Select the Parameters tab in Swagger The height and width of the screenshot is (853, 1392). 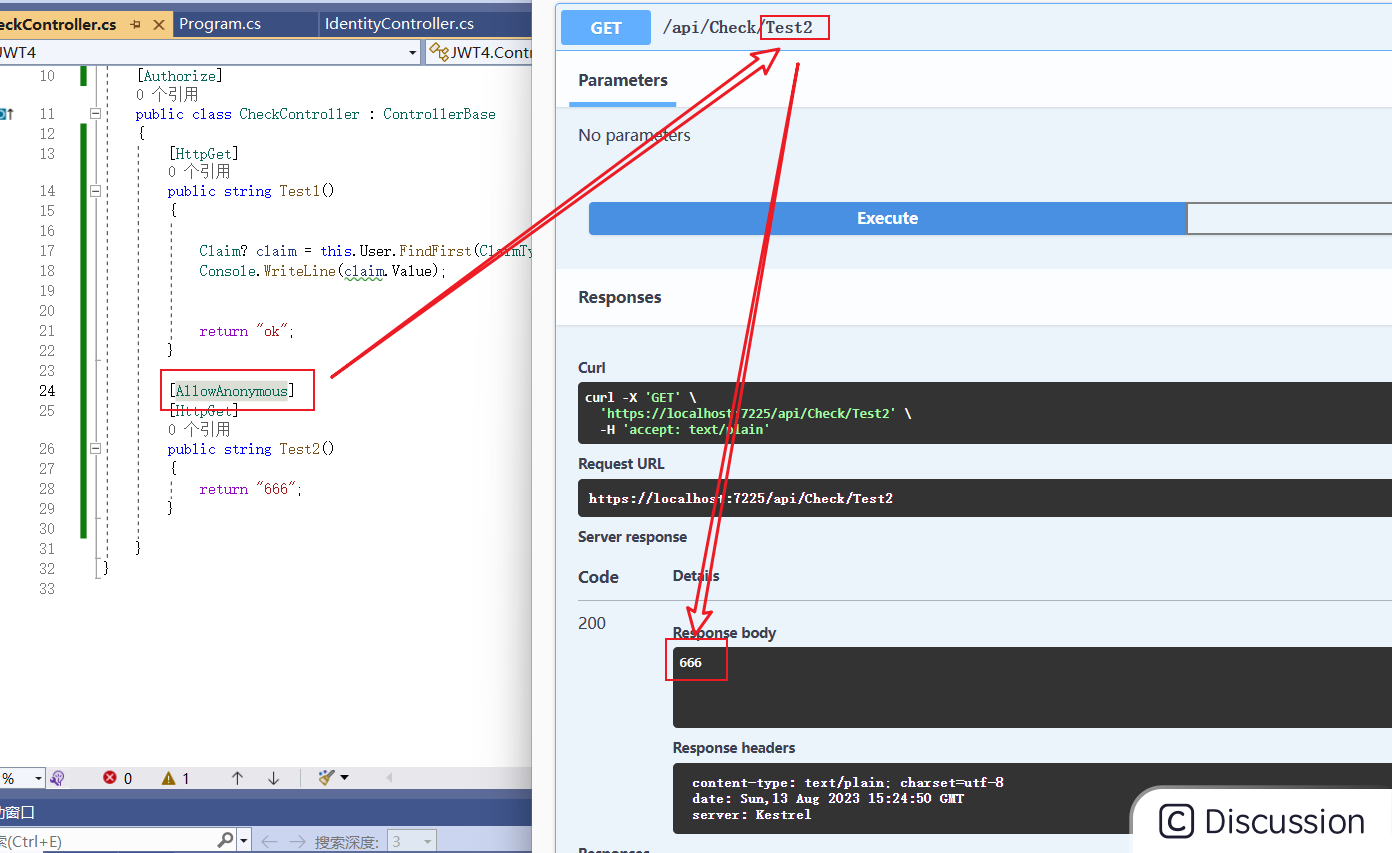pos(623,81)
